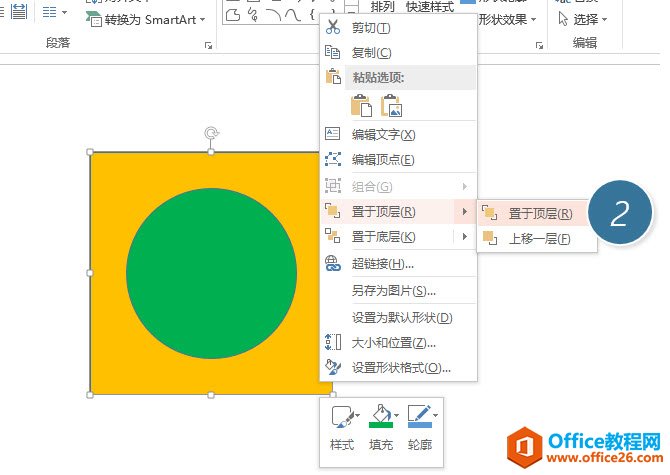Viewport: 670px width, 475px height.
Task: Choose Set as Default Shape (设置为默认形状)
Action: (x=398, y=317)
